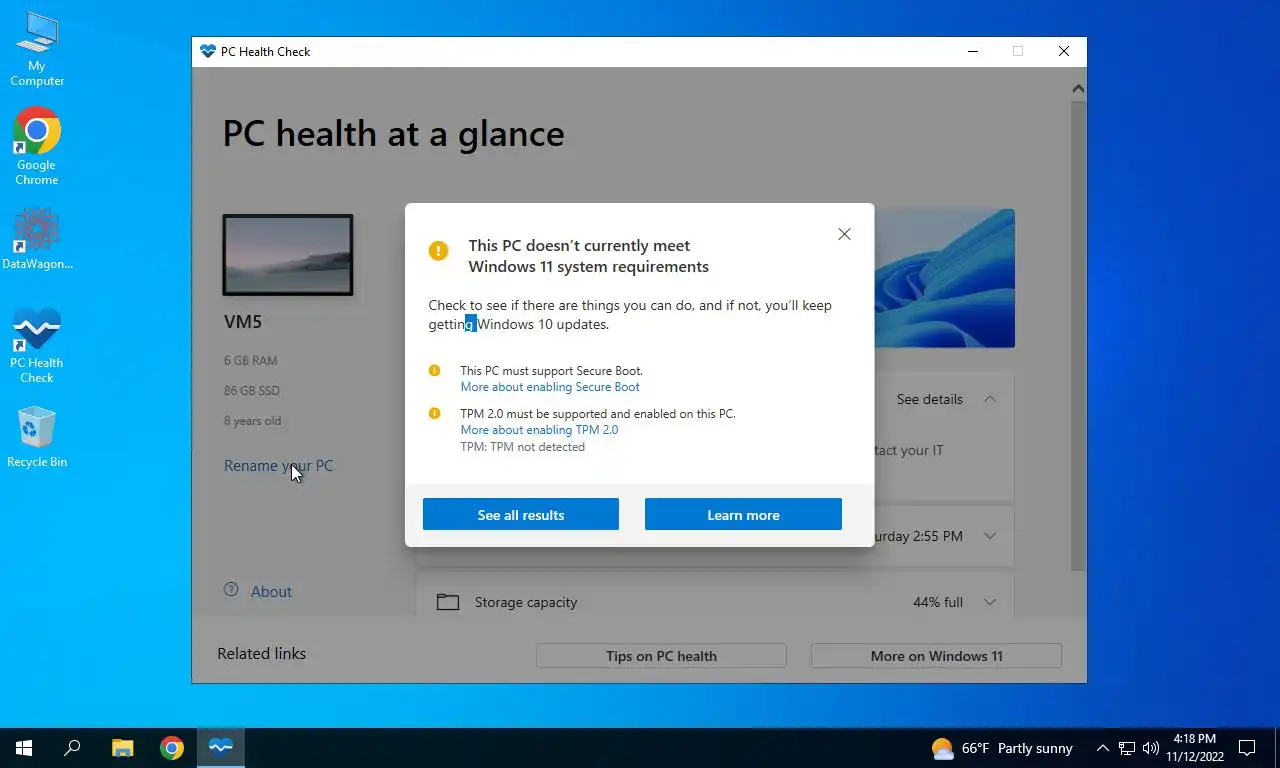The height and width of the screenshot is (768, 1280).
Task: Click the TPM 2.0 warning icon
Action: click(x=434, y=413)
